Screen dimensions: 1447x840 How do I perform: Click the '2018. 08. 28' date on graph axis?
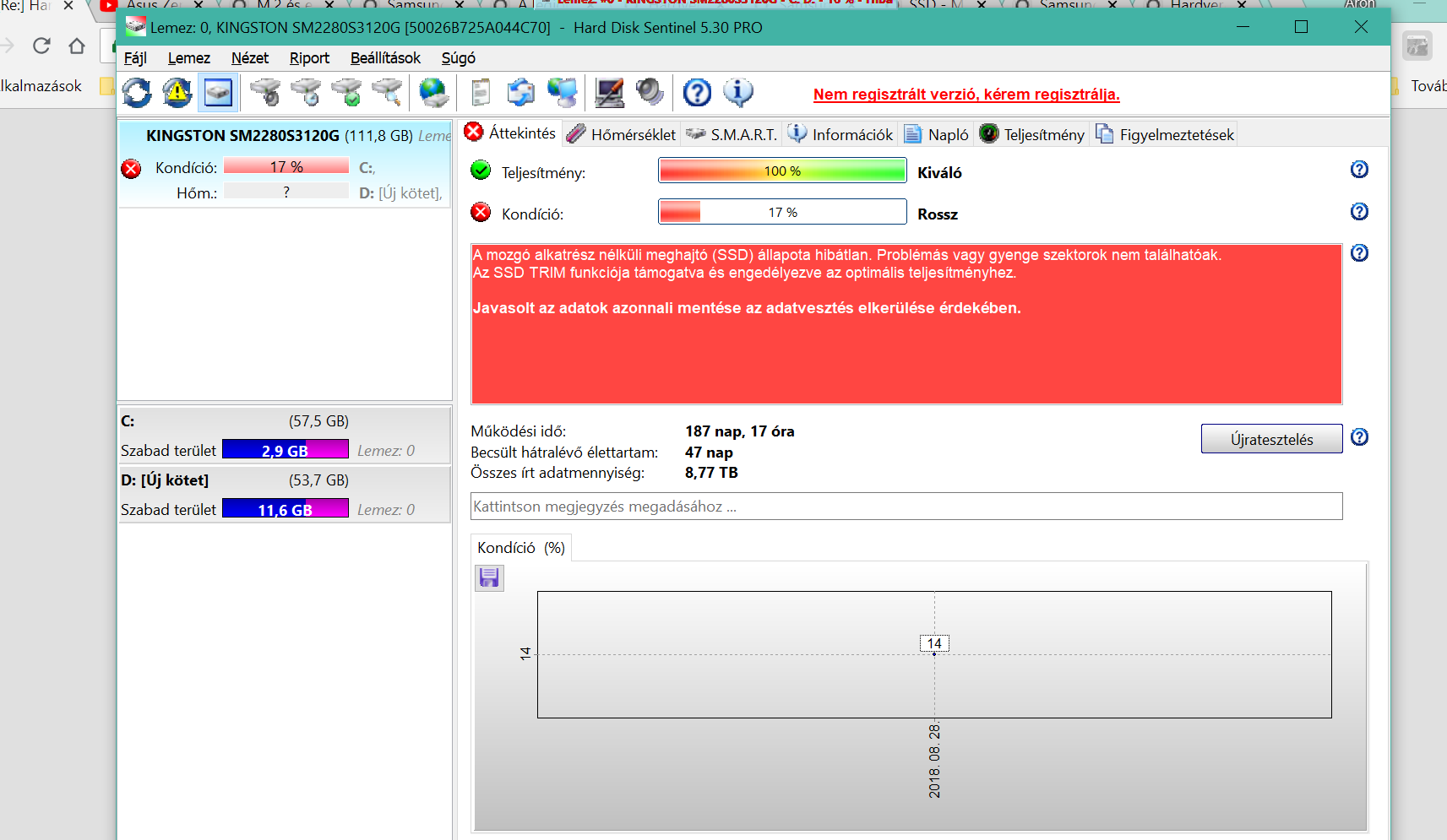pos(934,761)
